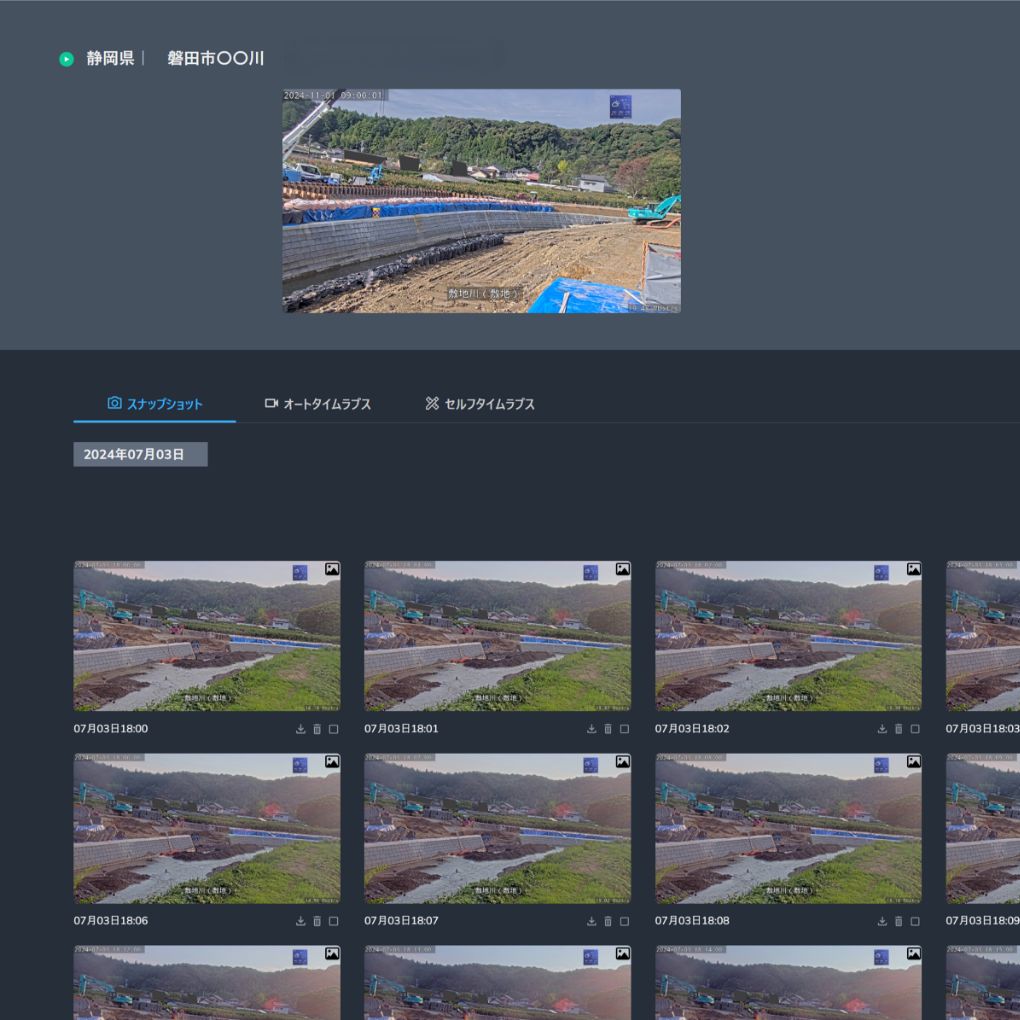Viewport: 1020px width, 1020px height.
Task: Open the main live camera preview
Action: (481, 201)
